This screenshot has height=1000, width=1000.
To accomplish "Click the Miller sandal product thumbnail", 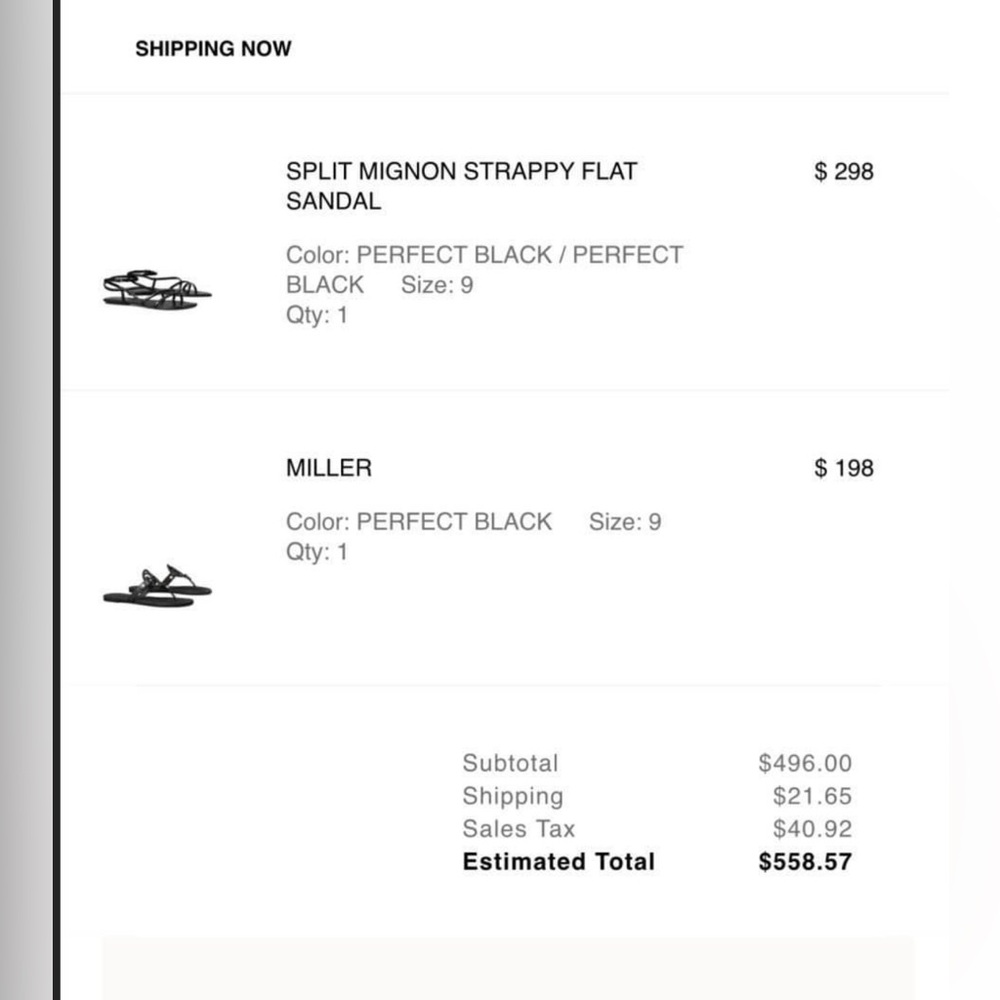I will coord(157,585).
